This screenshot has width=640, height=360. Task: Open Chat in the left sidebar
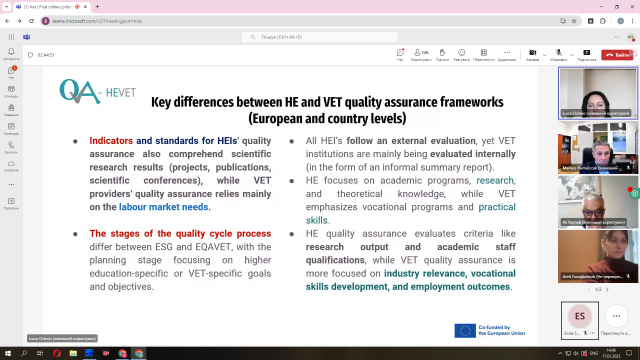click(11, 72)
